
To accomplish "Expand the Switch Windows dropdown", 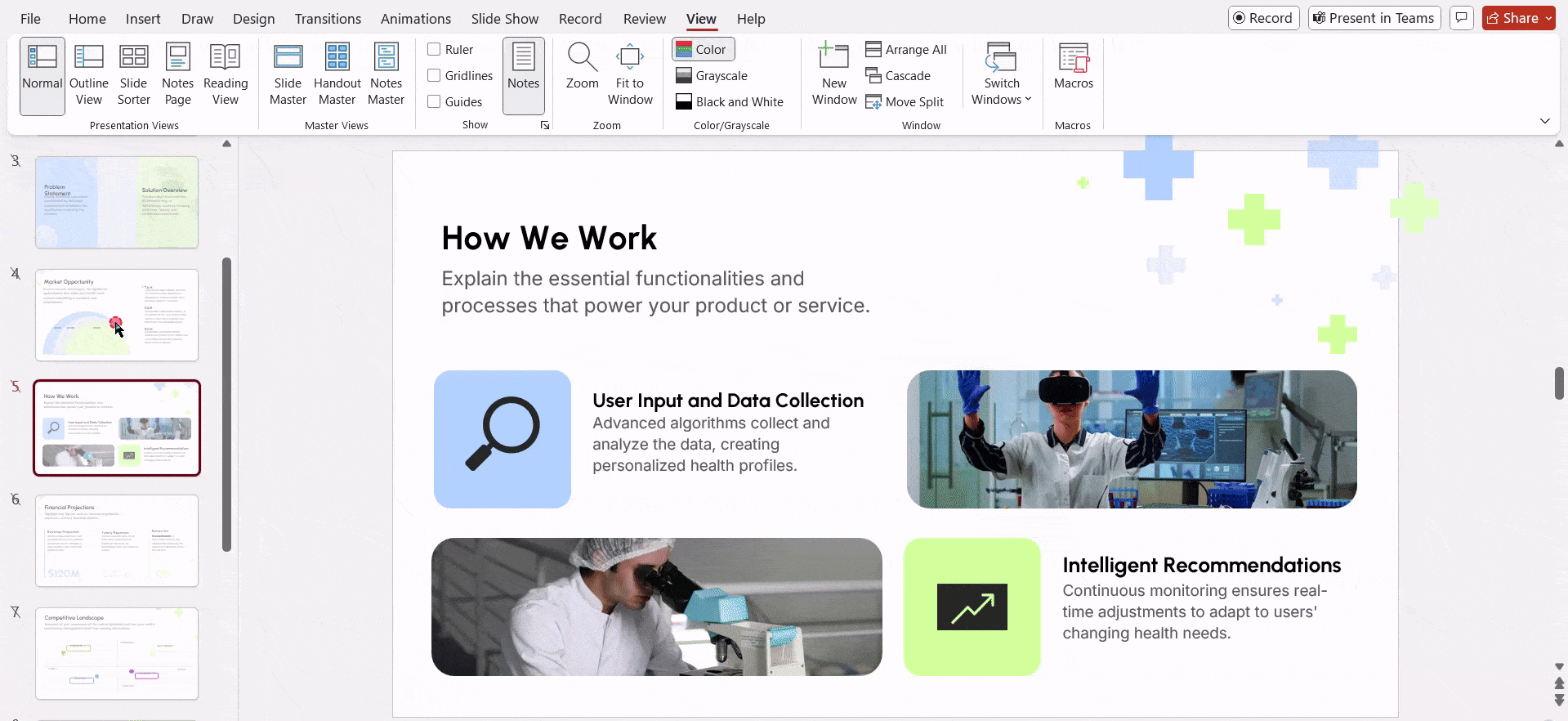I will (x=1002, y=75).
